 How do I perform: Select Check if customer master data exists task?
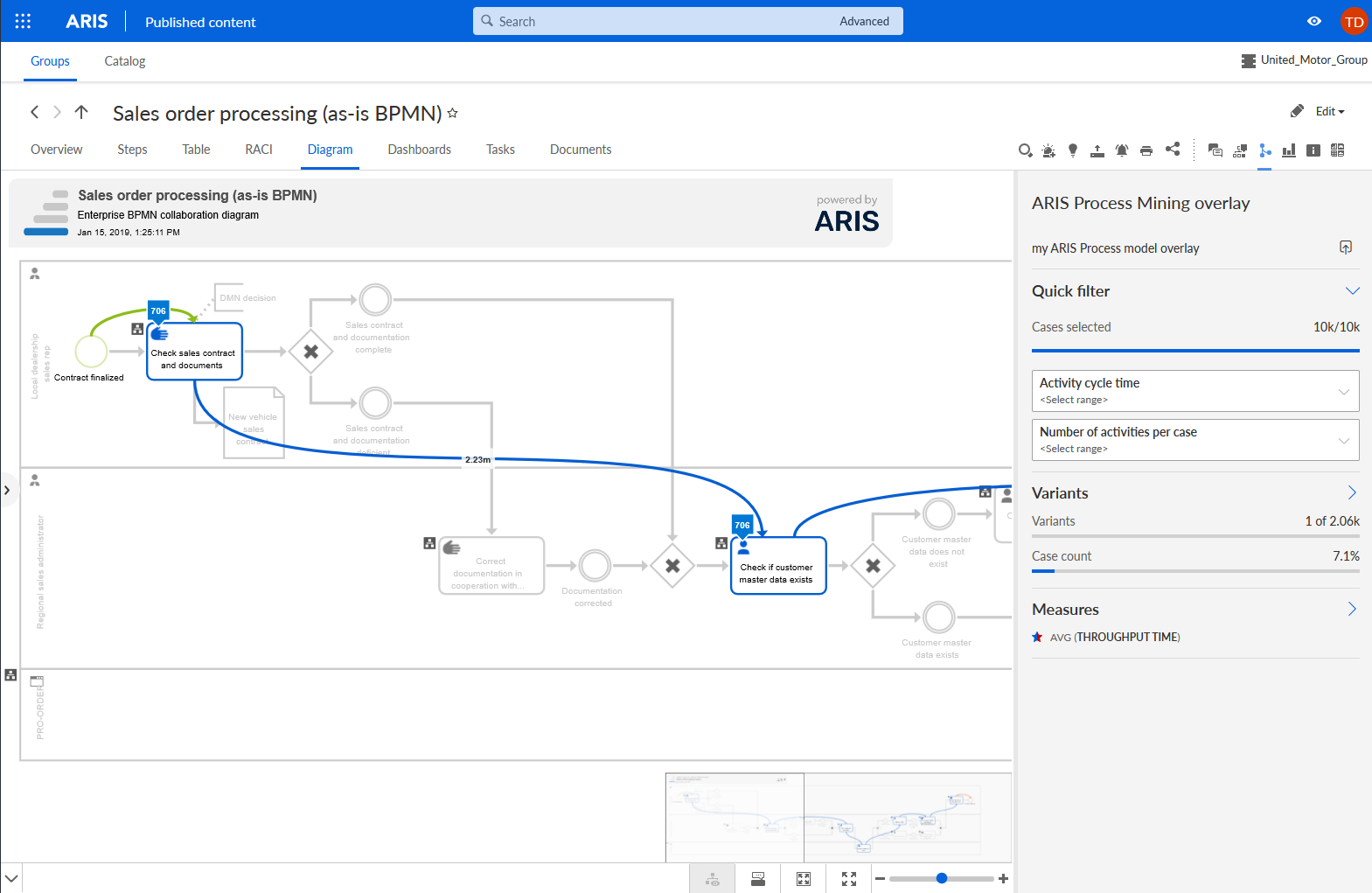(778, 566)
